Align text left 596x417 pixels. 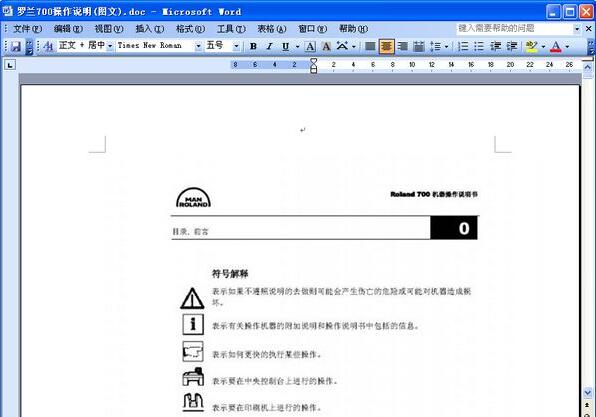pyautogui.click(x=370, y=46)
